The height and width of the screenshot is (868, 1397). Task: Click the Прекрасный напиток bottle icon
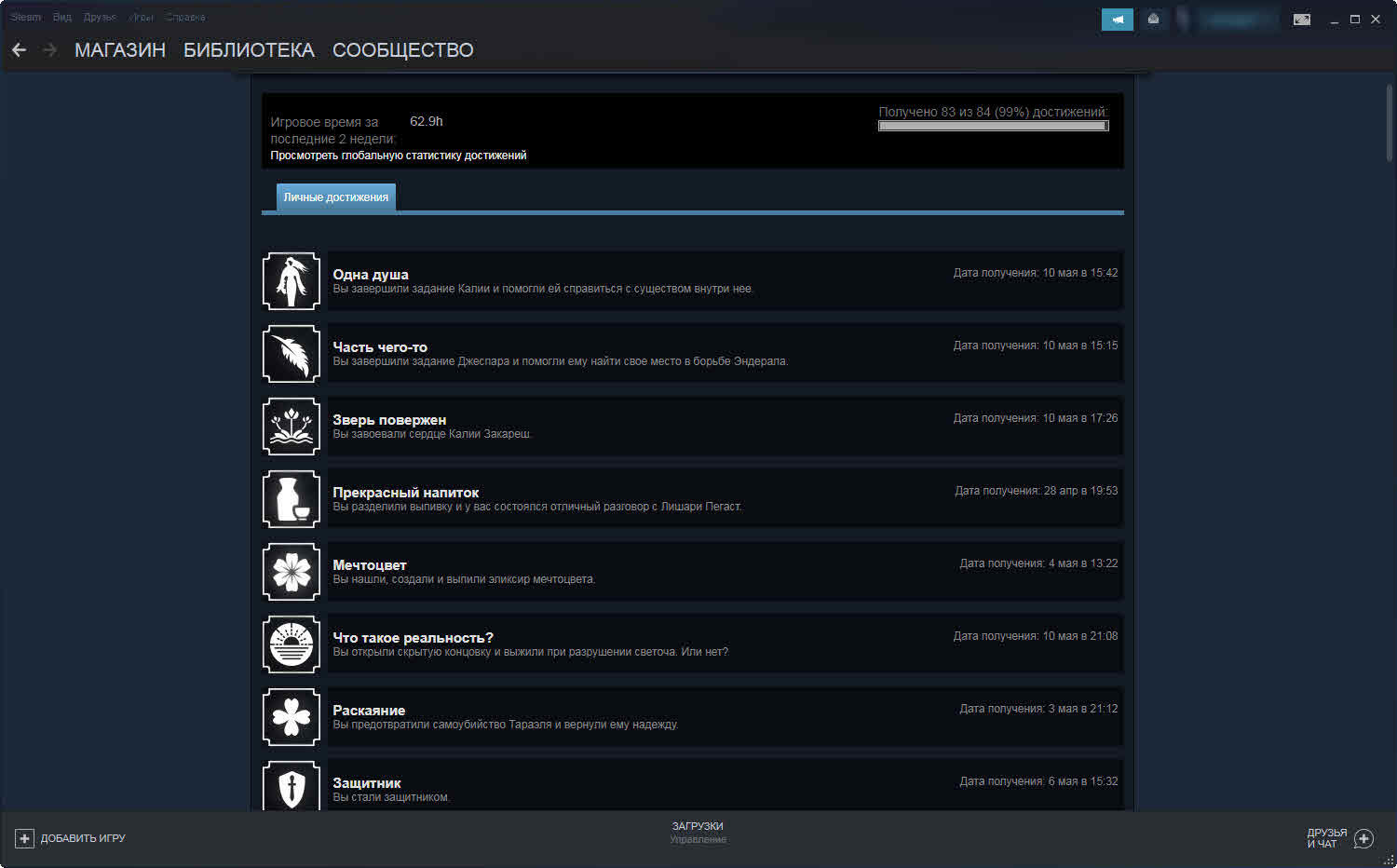(x=292, y=499)
